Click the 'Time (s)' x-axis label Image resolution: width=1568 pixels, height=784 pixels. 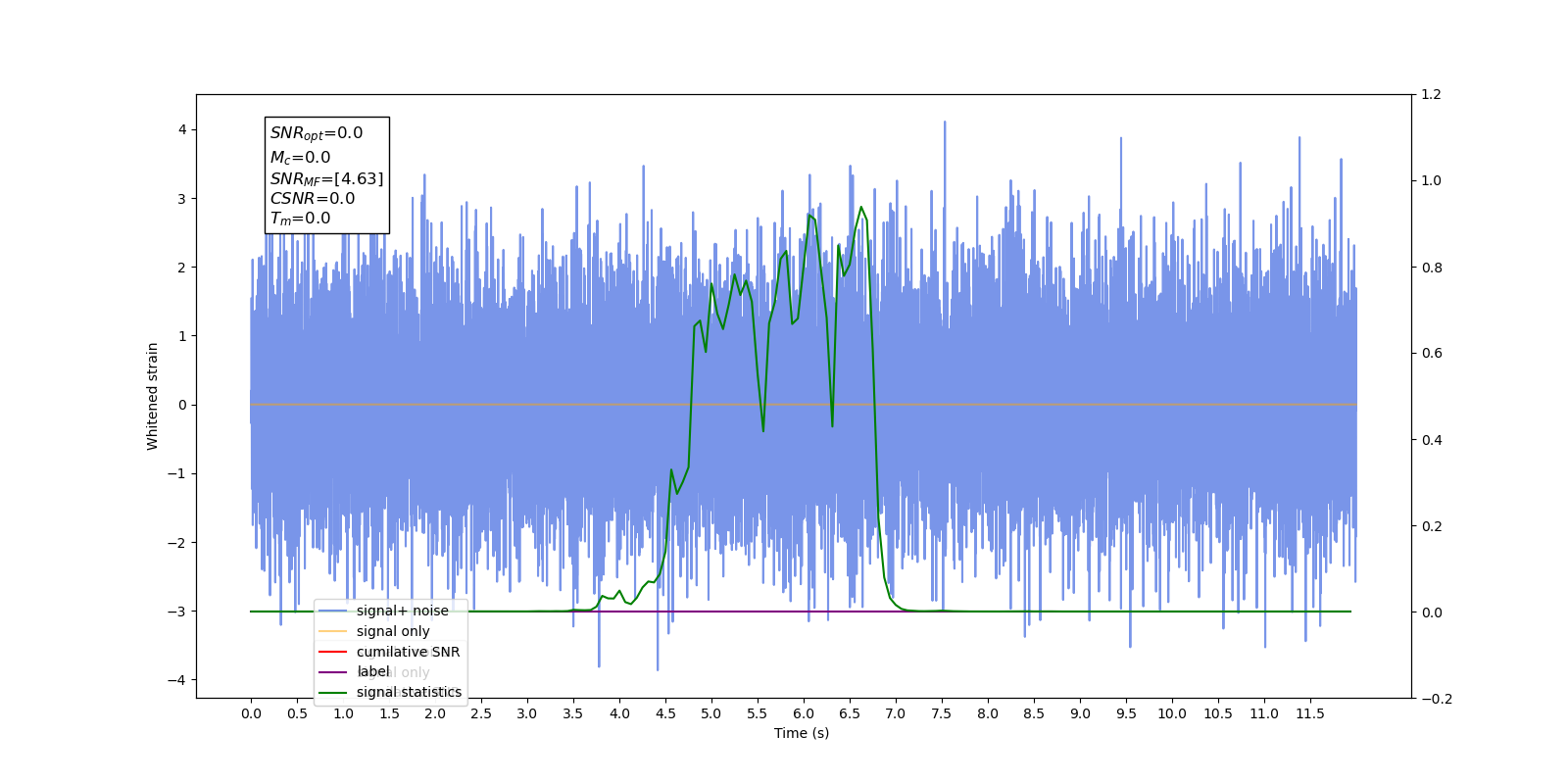pos(802,733)
